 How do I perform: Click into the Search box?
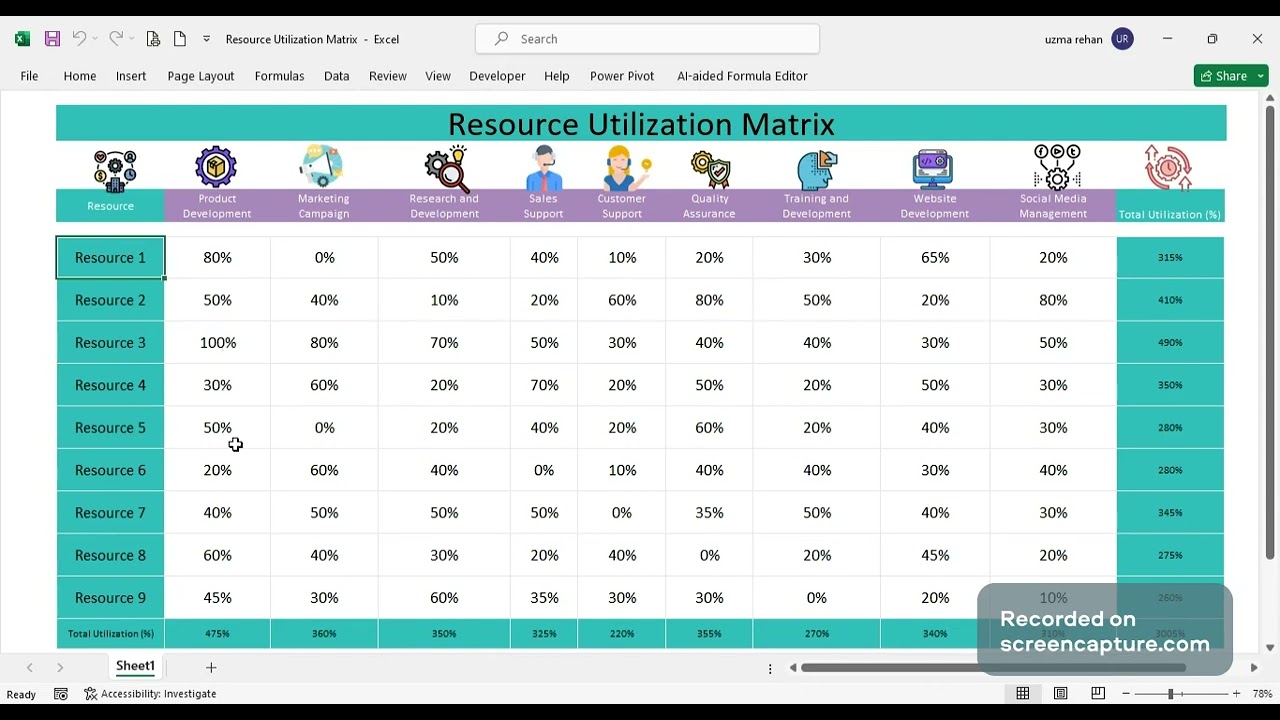(647, 39)
